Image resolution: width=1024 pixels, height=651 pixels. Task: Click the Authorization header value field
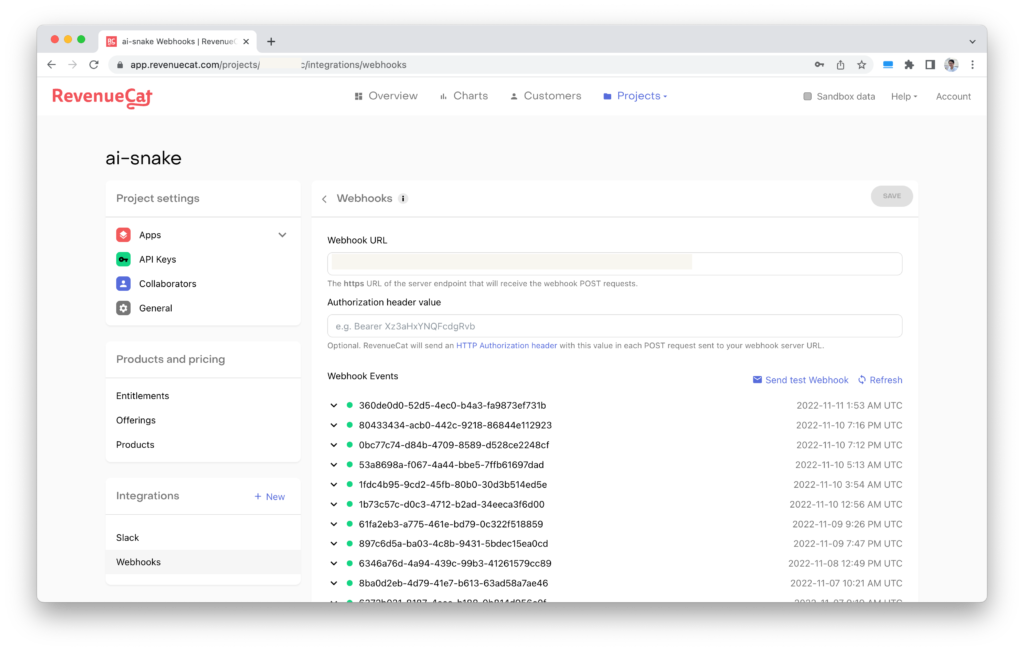615,326
